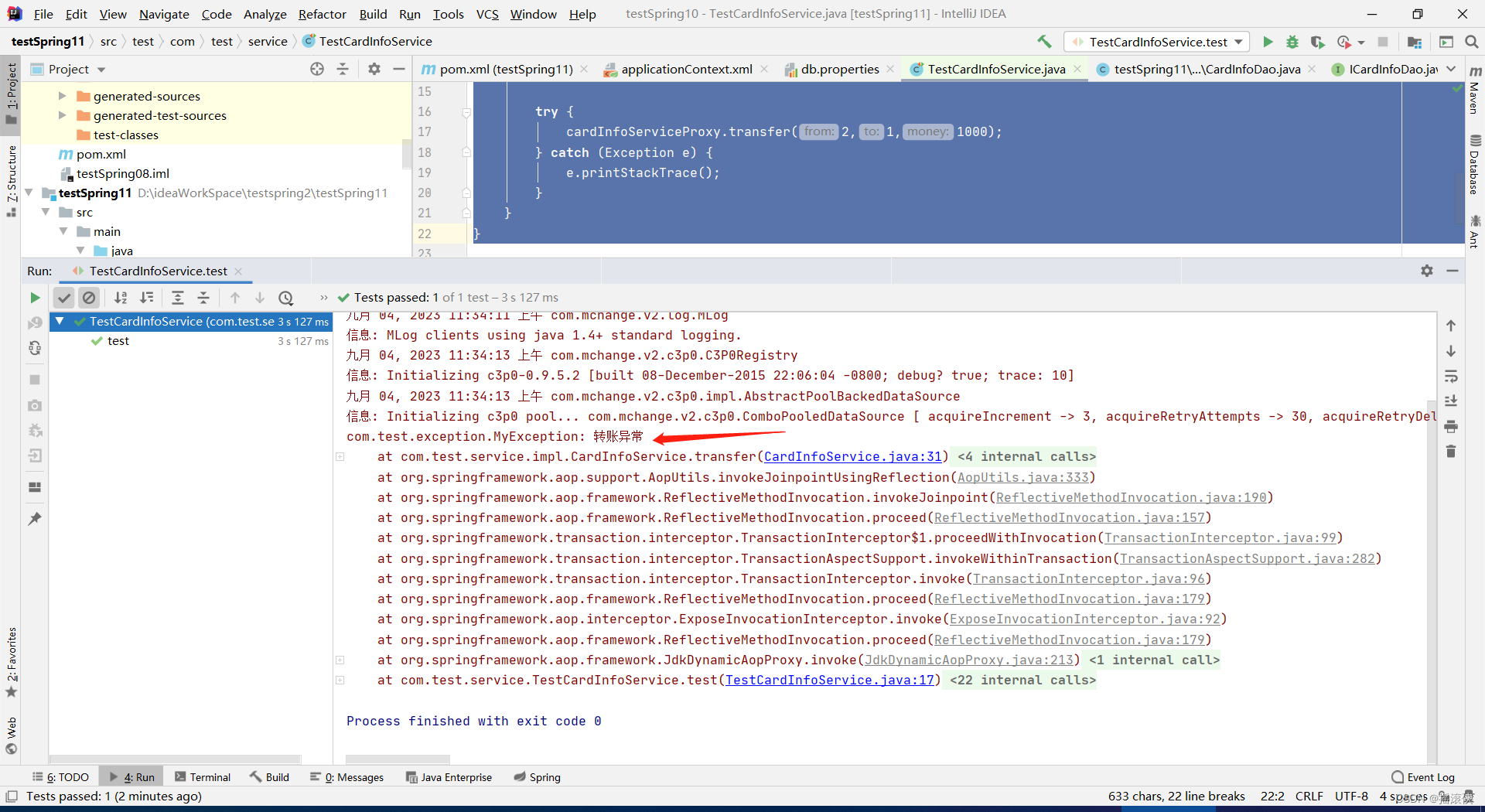This screenshot has width=1485, height=812.
Task: Toggle Show Passed tests checkmark button
Action: pyautogui.click(x=64, y=298)
